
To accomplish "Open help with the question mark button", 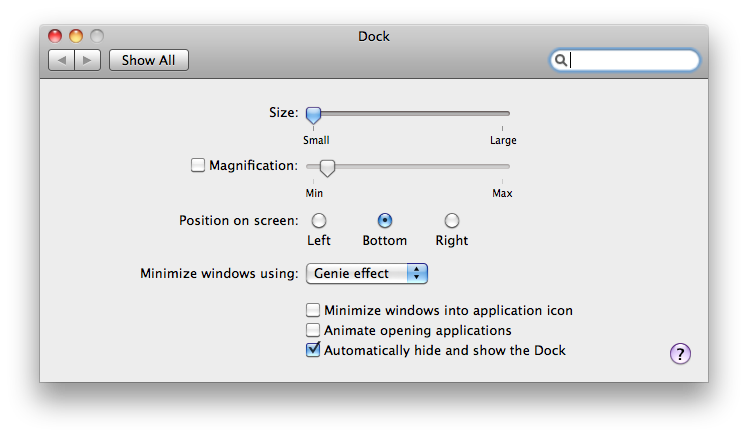I will [680, 354].
